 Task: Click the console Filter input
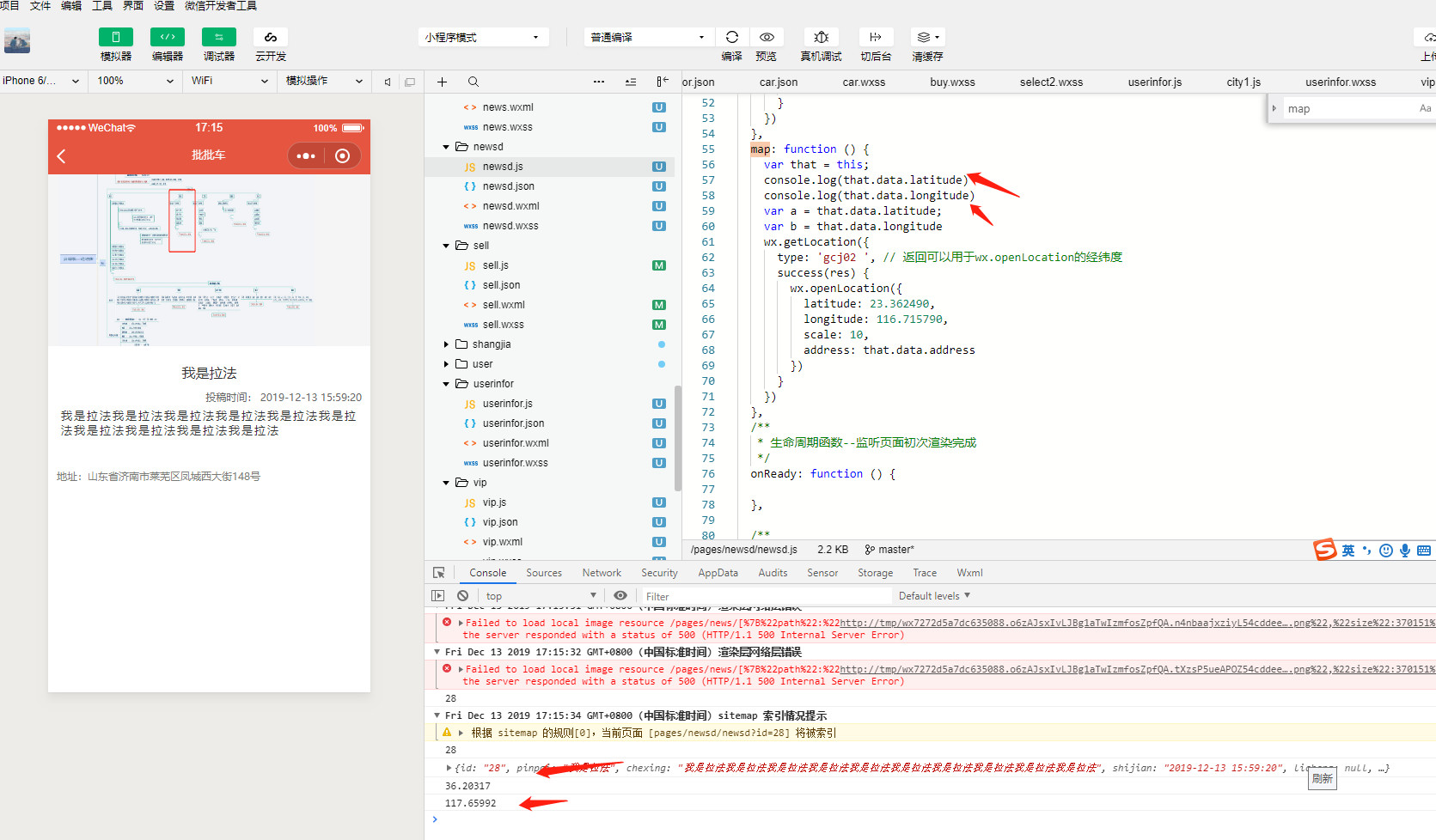coord(765,596)
